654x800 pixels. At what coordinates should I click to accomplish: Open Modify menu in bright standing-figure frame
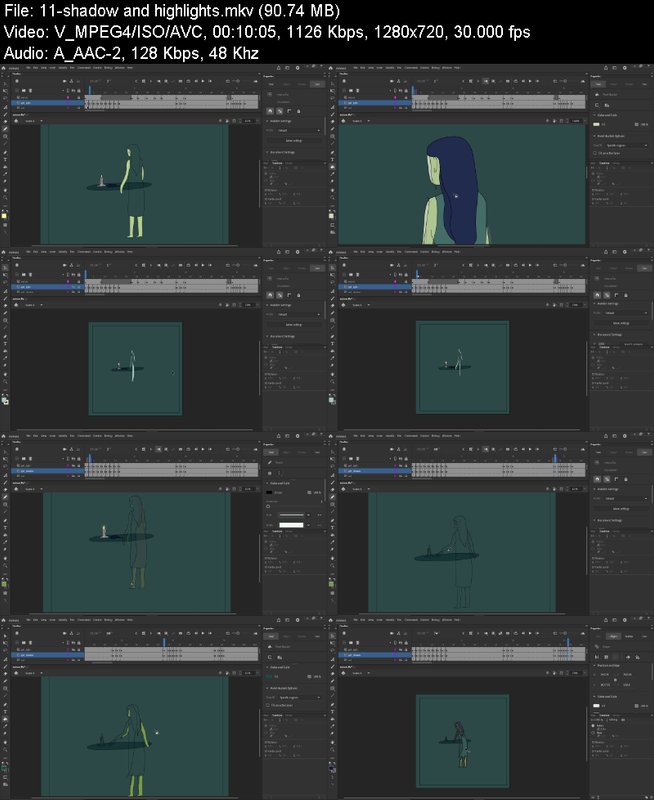click(63, 67)
